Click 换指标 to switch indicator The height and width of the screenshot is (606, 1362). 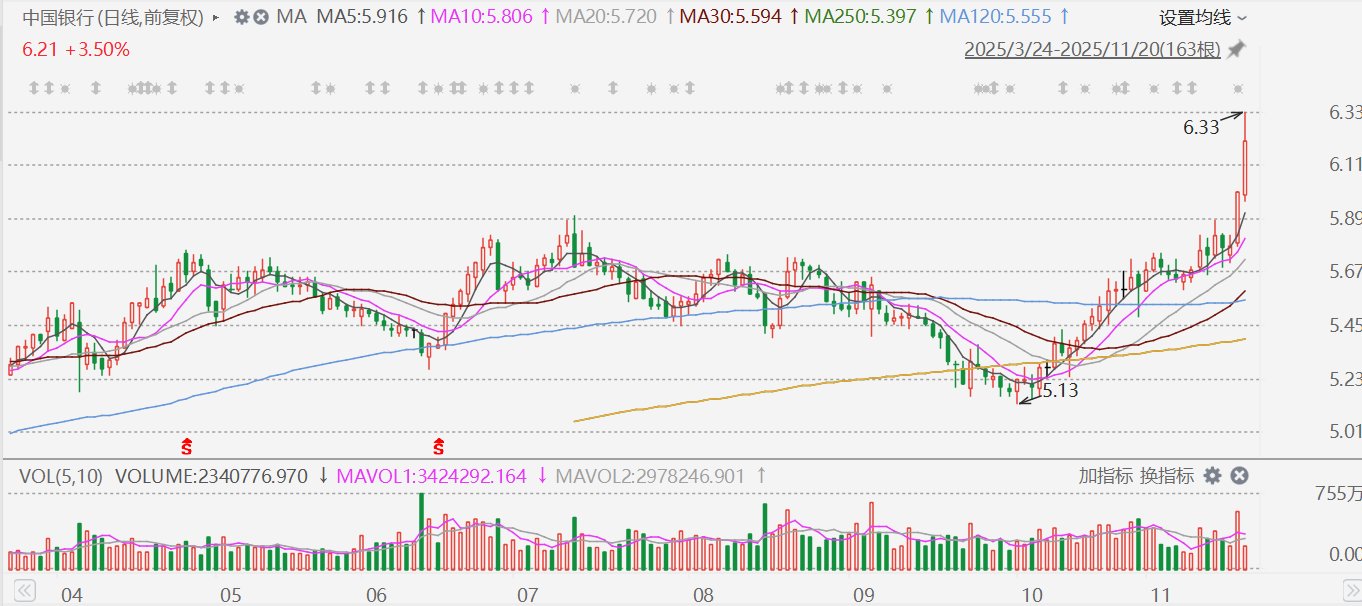pyautogui.click(x=1165, y=476)
